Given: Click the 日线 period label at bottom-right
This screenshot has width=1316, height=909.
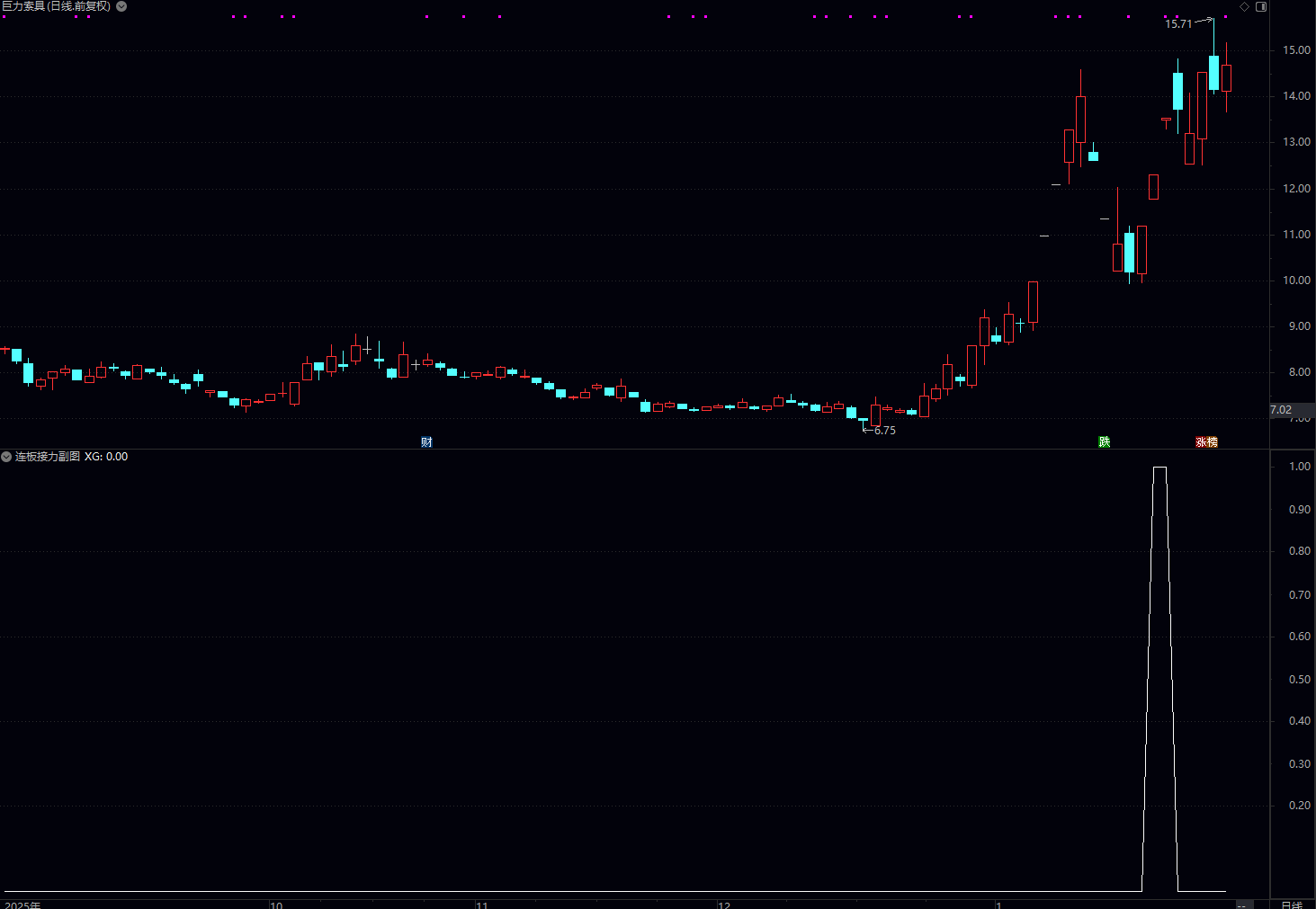Looking at the screenshot, I should coord(1291,905).
